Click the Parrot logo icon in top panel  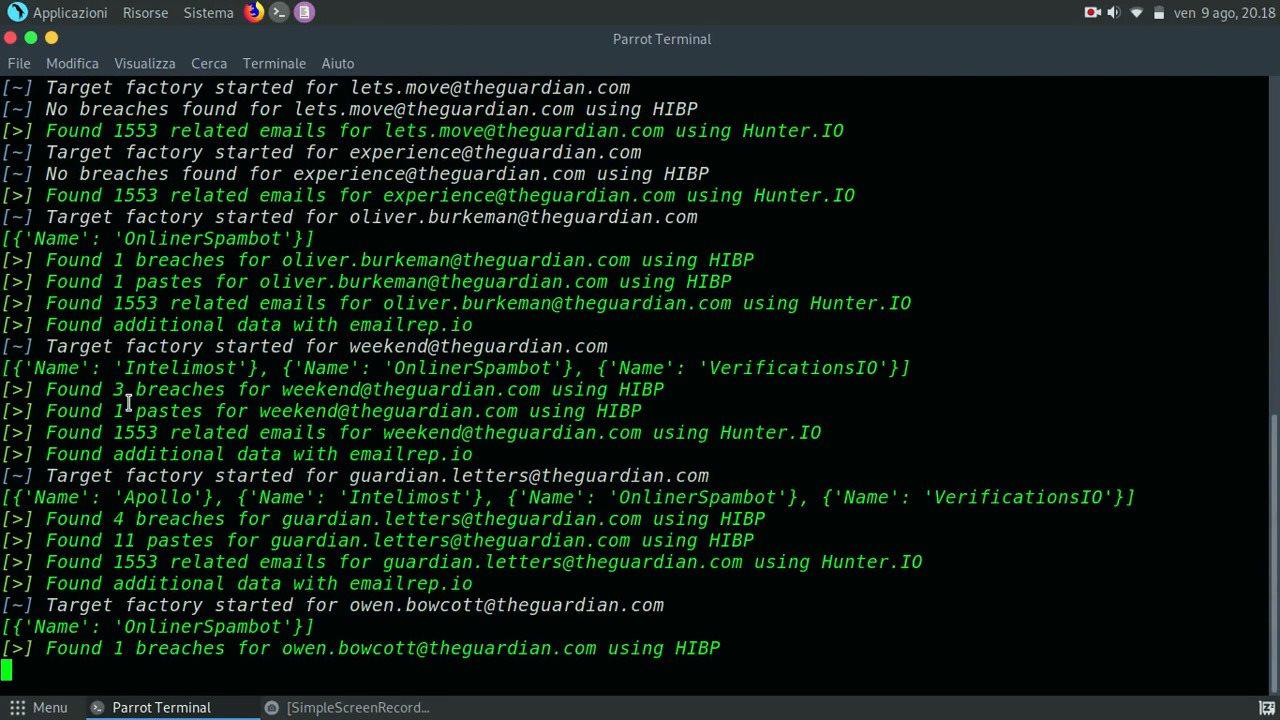(x=17, y=12)
